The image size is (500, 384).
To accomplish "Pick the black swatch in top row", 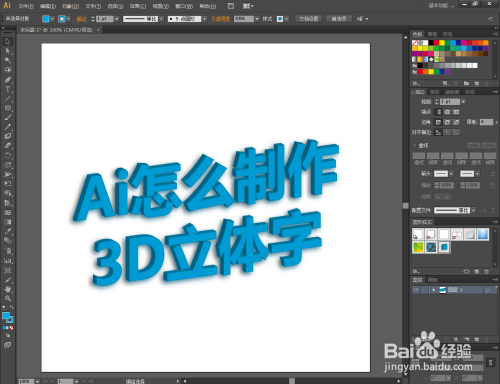I will pyautogui.click(x=431, y=43).
